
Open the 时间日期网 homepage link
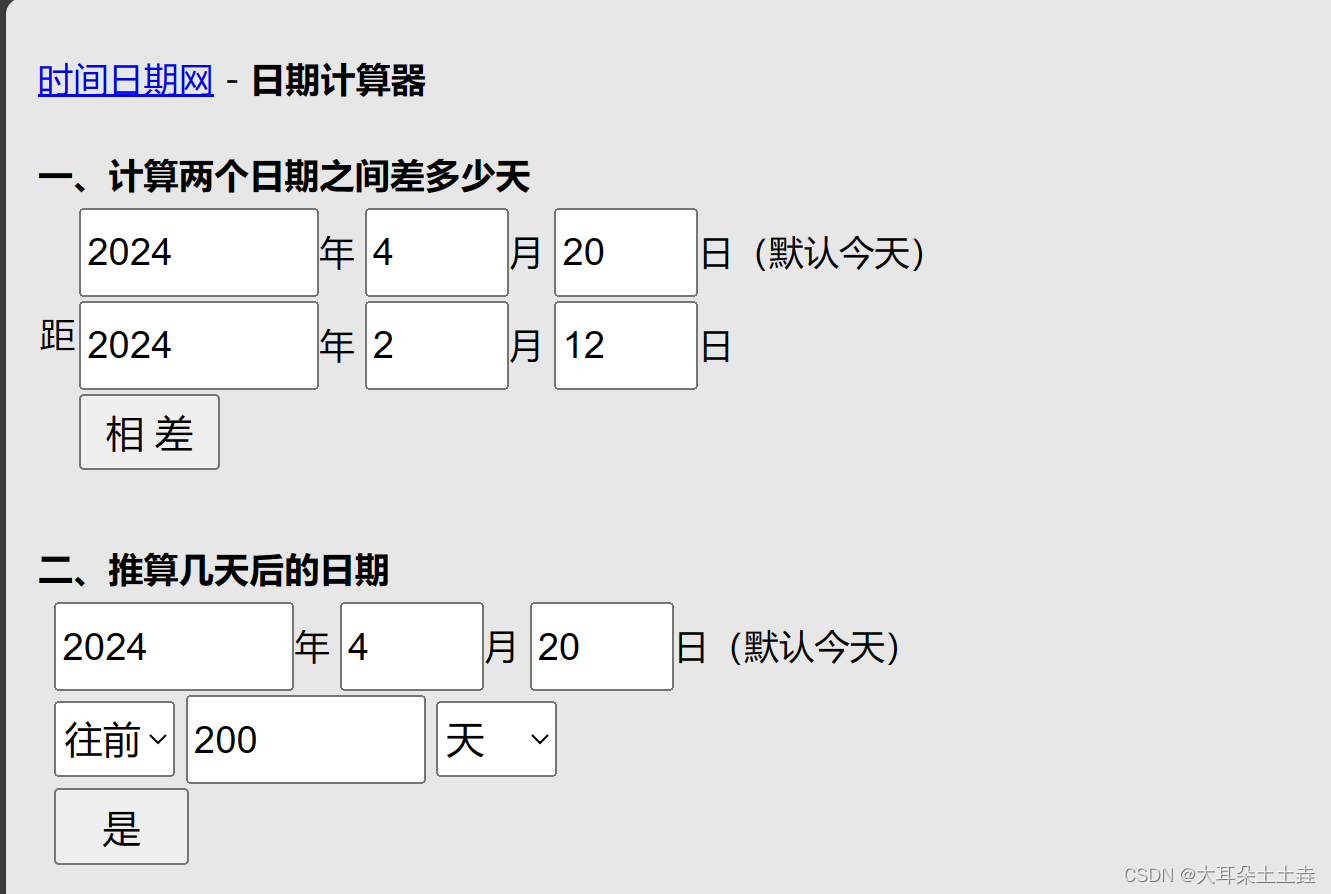124,82
